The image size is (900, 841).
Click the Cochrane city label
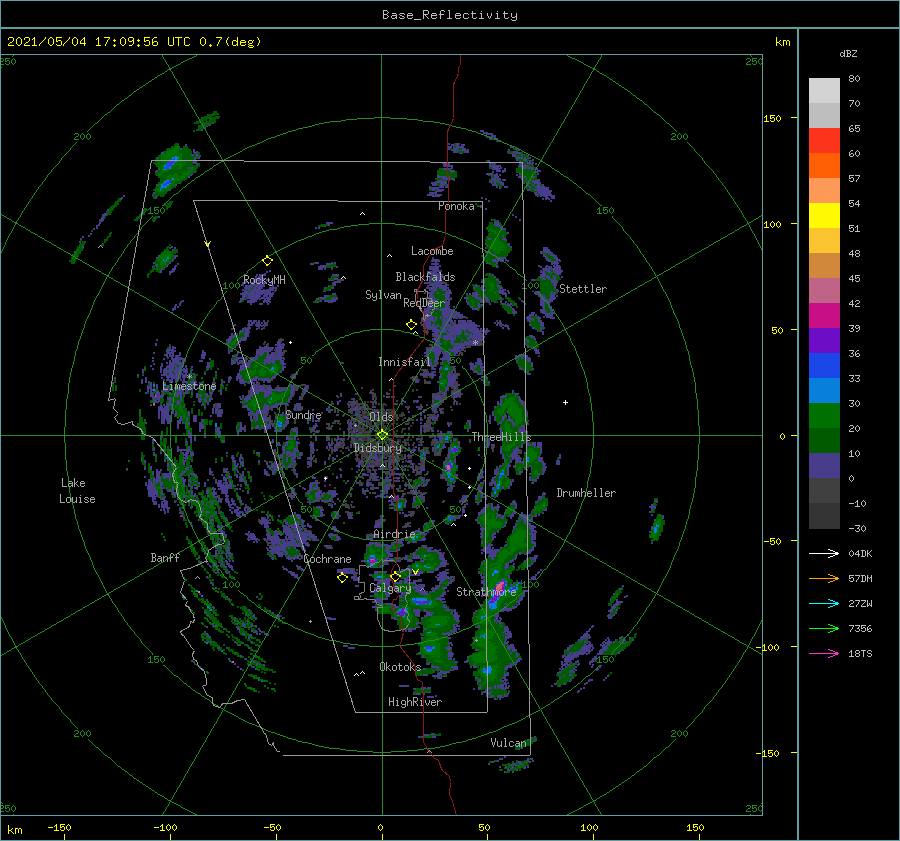click(327, 559)
